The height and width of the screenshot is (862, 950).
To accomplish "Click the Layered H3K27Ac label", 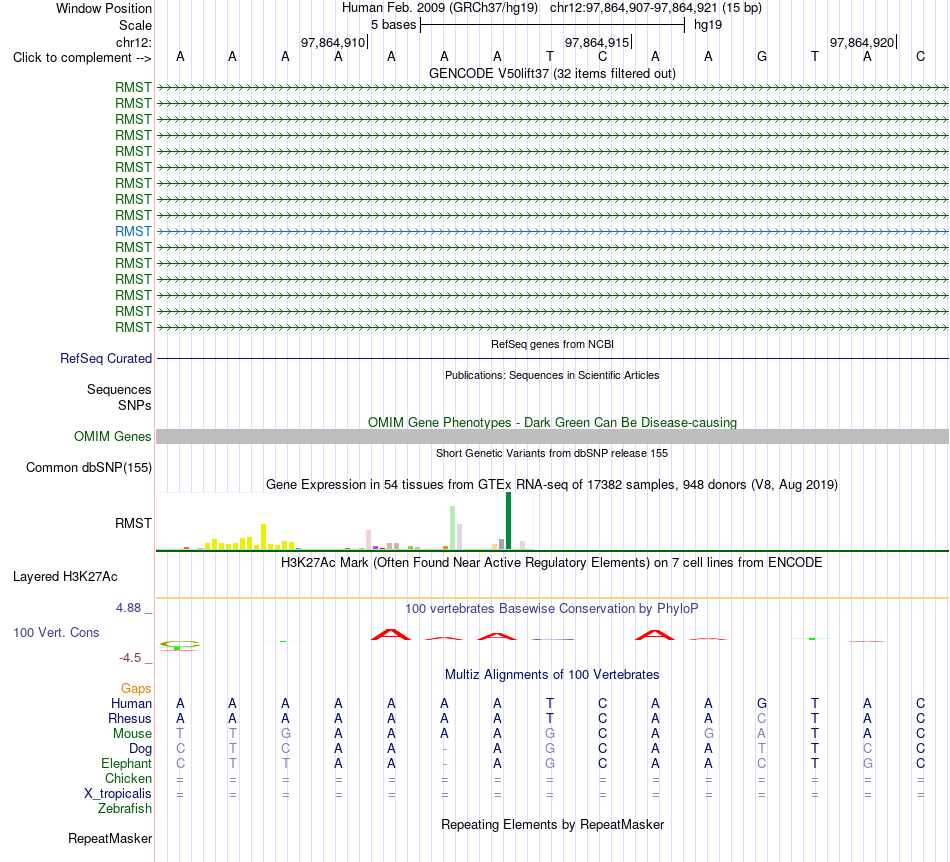I will (65, 577).
